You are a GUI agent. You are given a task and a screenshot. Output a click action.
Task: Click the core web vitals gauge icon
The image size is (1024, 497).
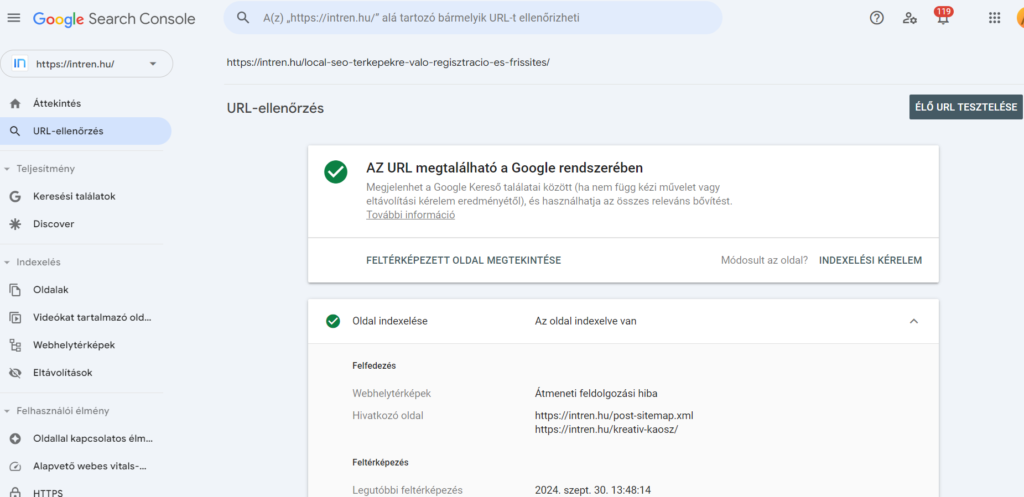coord(15,467)
